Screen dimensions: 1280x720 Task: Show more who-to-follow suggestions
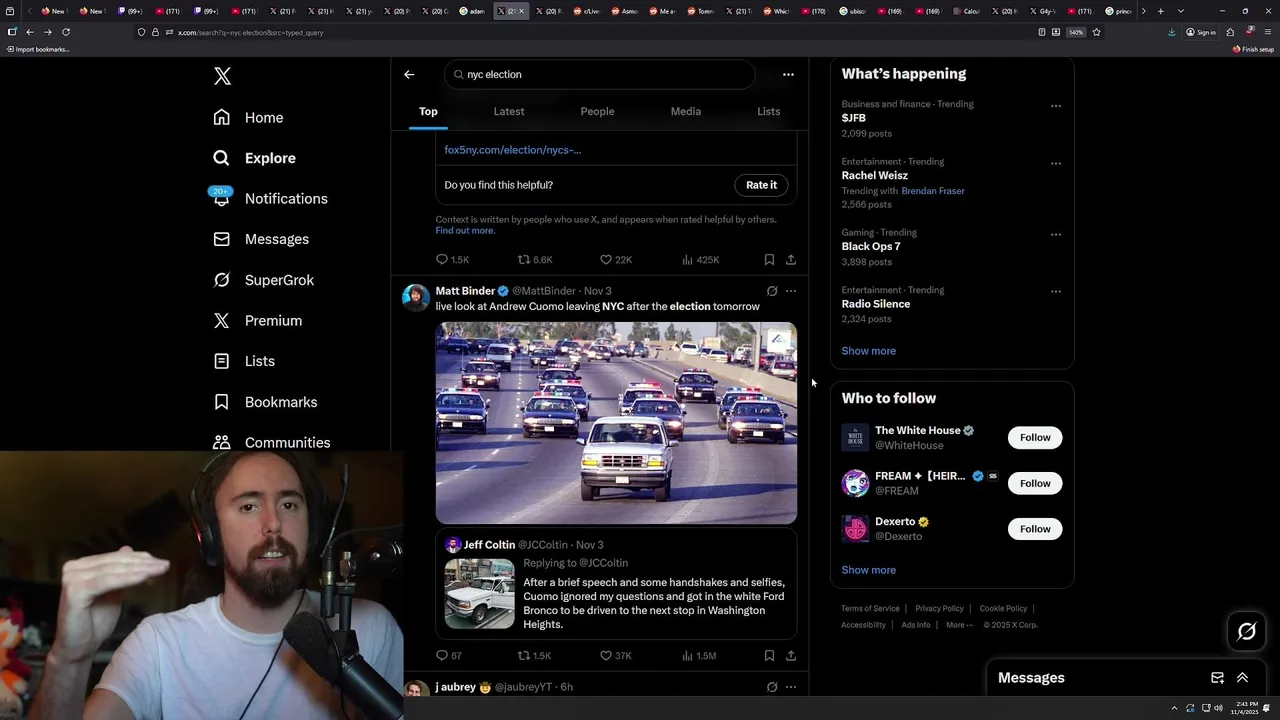click(x=868, y=570)
